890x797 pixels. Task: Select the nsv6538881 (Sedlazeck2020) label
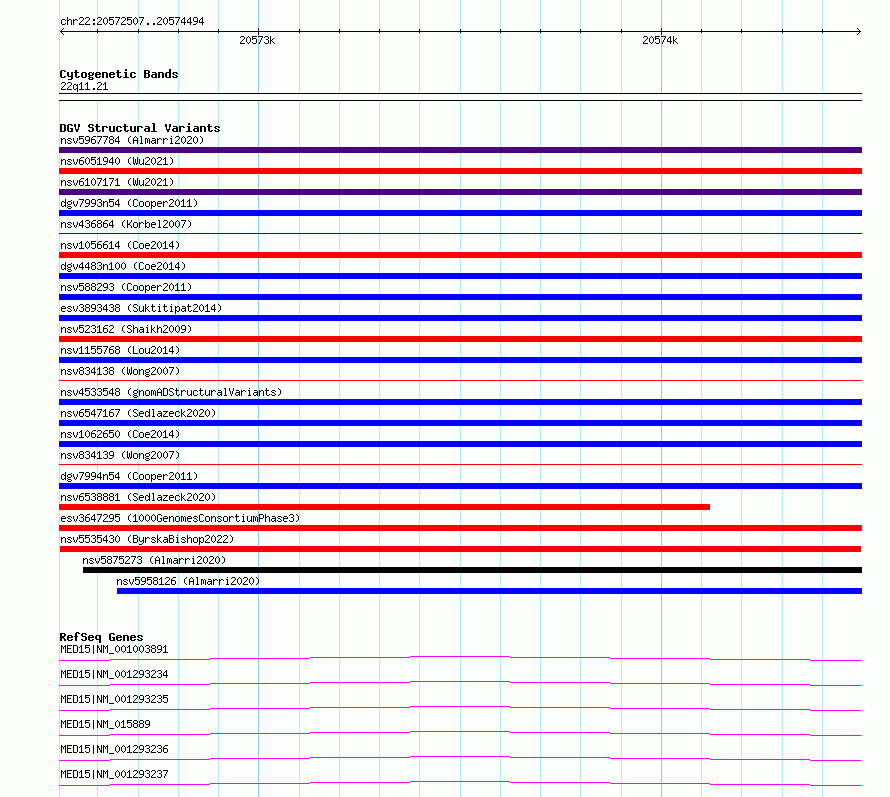[138, 497]
